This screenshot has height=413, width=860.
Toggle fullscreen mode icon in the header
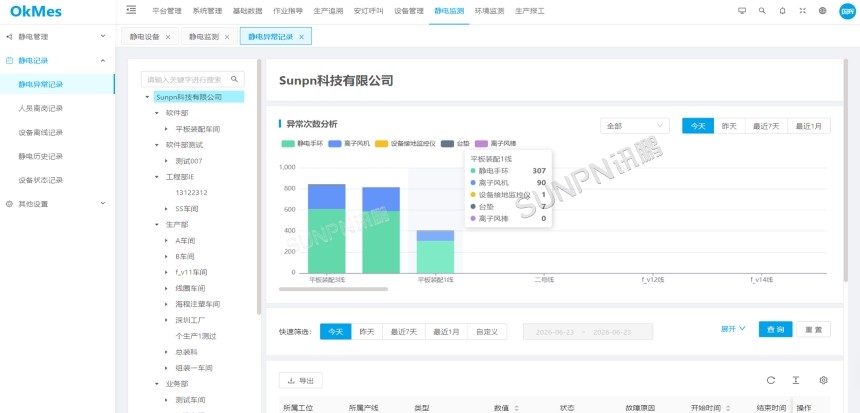tap(802, 10)
